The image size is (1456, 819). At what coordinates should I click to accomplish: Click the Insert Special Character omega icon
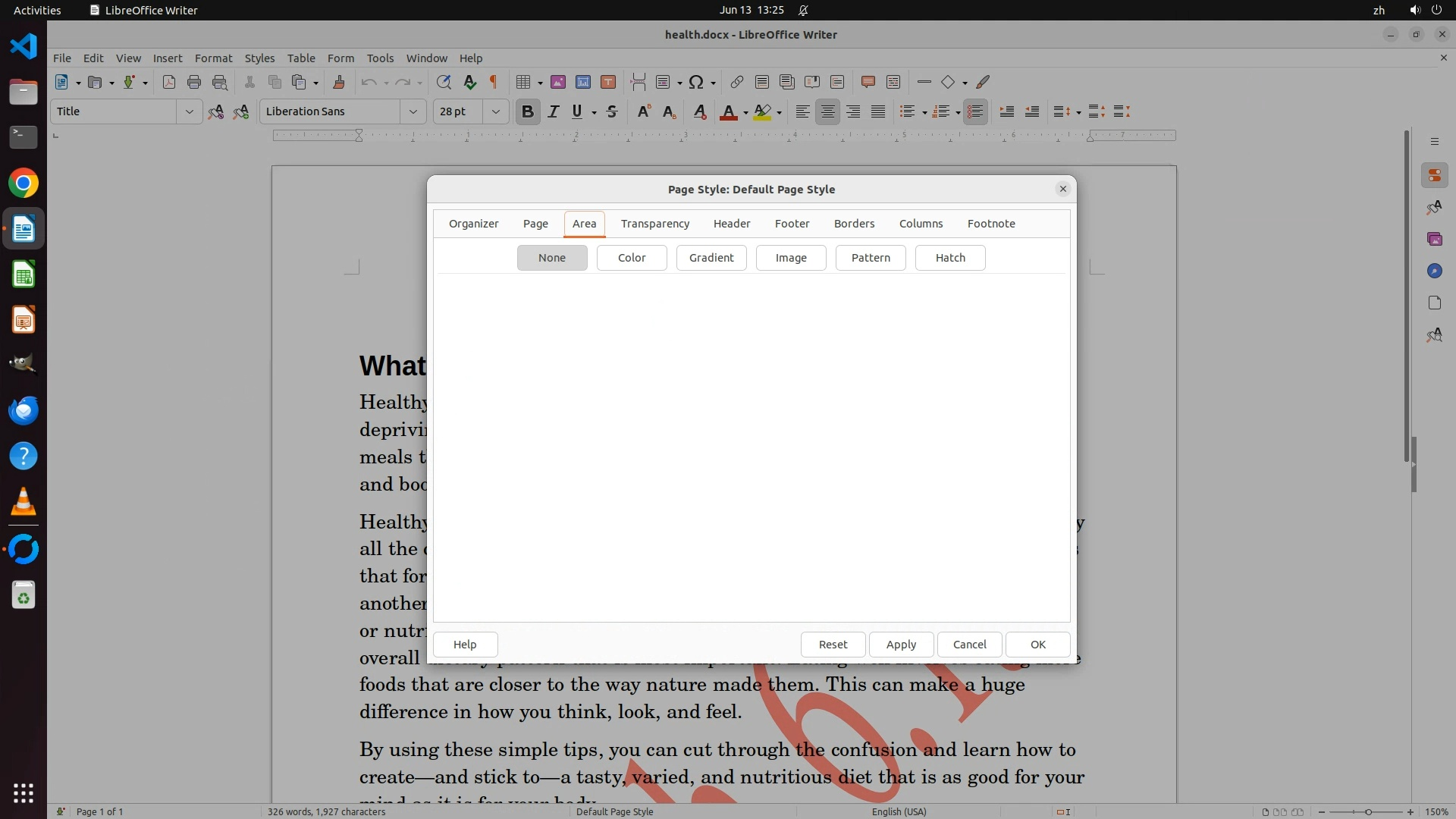[x=696, y=83]
